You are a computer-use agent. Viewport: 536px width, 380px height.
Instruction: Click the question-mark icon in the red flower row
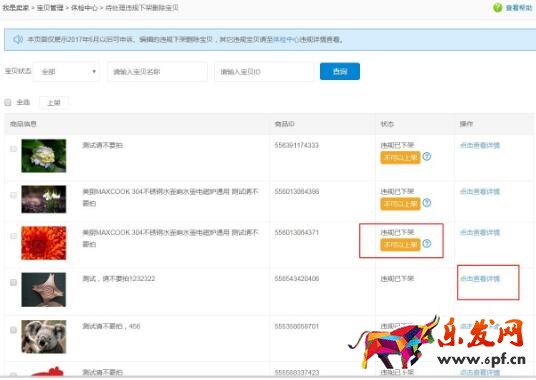click(427, 244)
